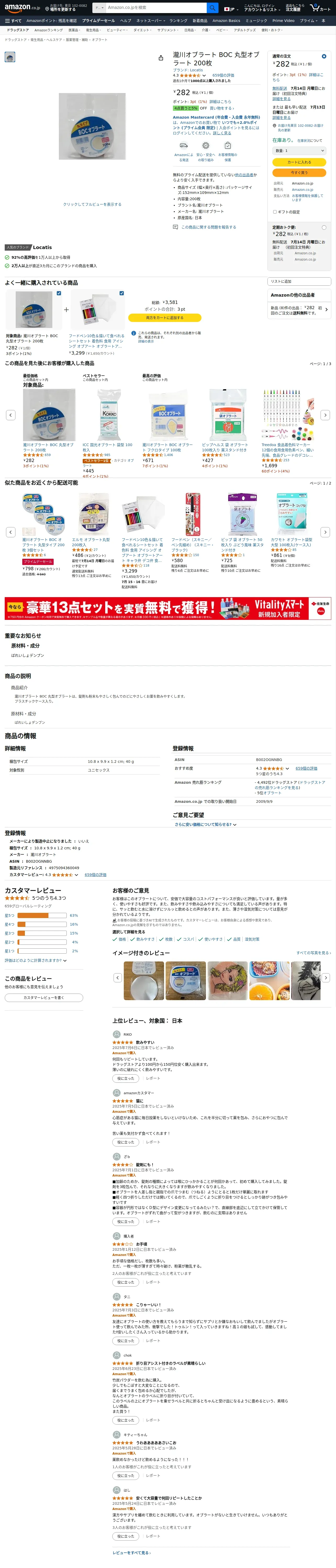Click chok reviewer avatar
This screenshot has width=336, height=1568.
click(116, 1355)
